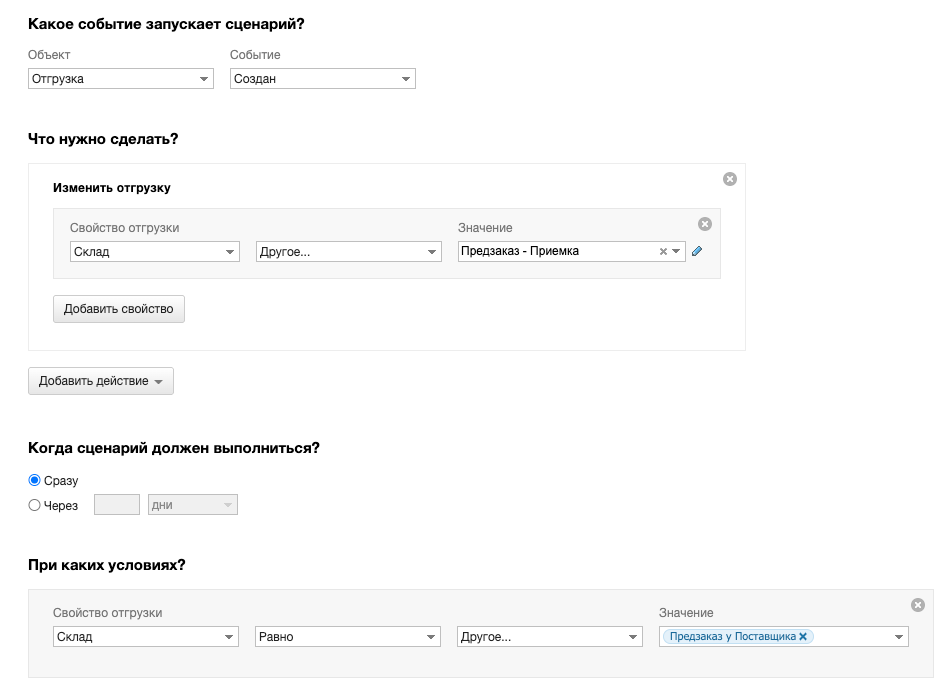Open the 'Событие' dropdown showing Создан
Image resolution: width=947 pixels, height=687 pixels.
[322, 79]
